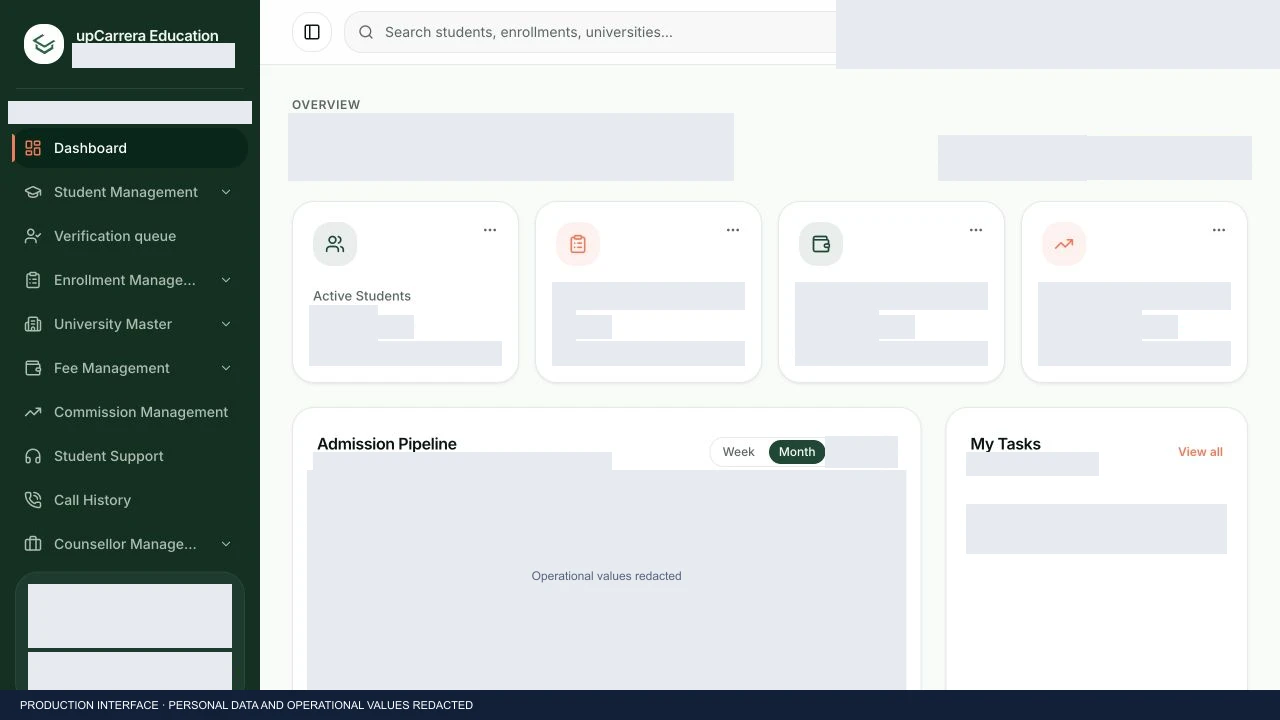Click the Commission Management trend icon
Screen dimensions: 1280x720
pyautogui.click(x=33, y=412)
